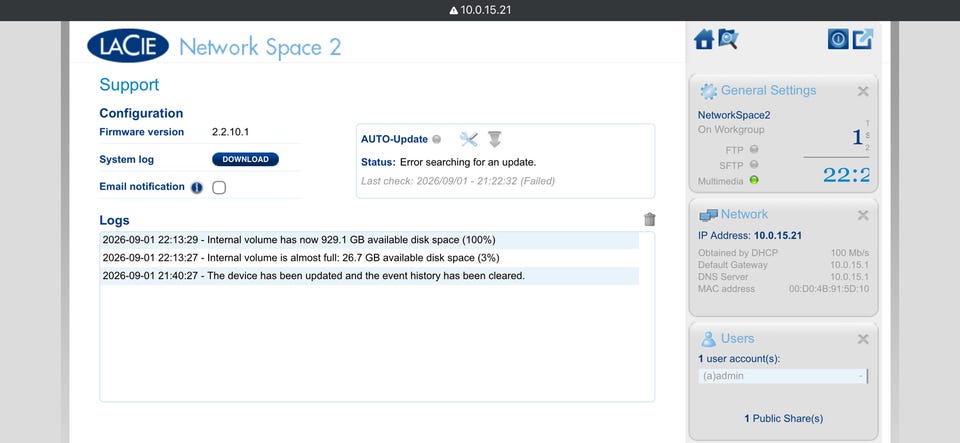Click firmware version value 2.2.10.1
Image resolution: width=960 pixels, height=443 pixels.
tap(231, 132)
